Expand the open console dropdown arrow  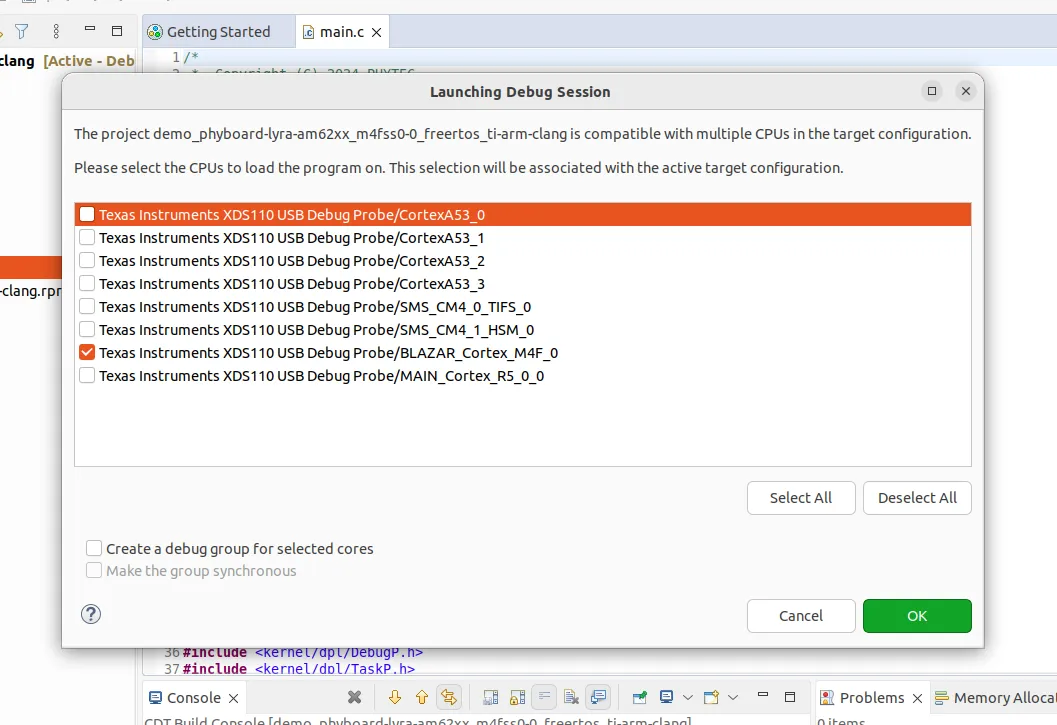733,697
